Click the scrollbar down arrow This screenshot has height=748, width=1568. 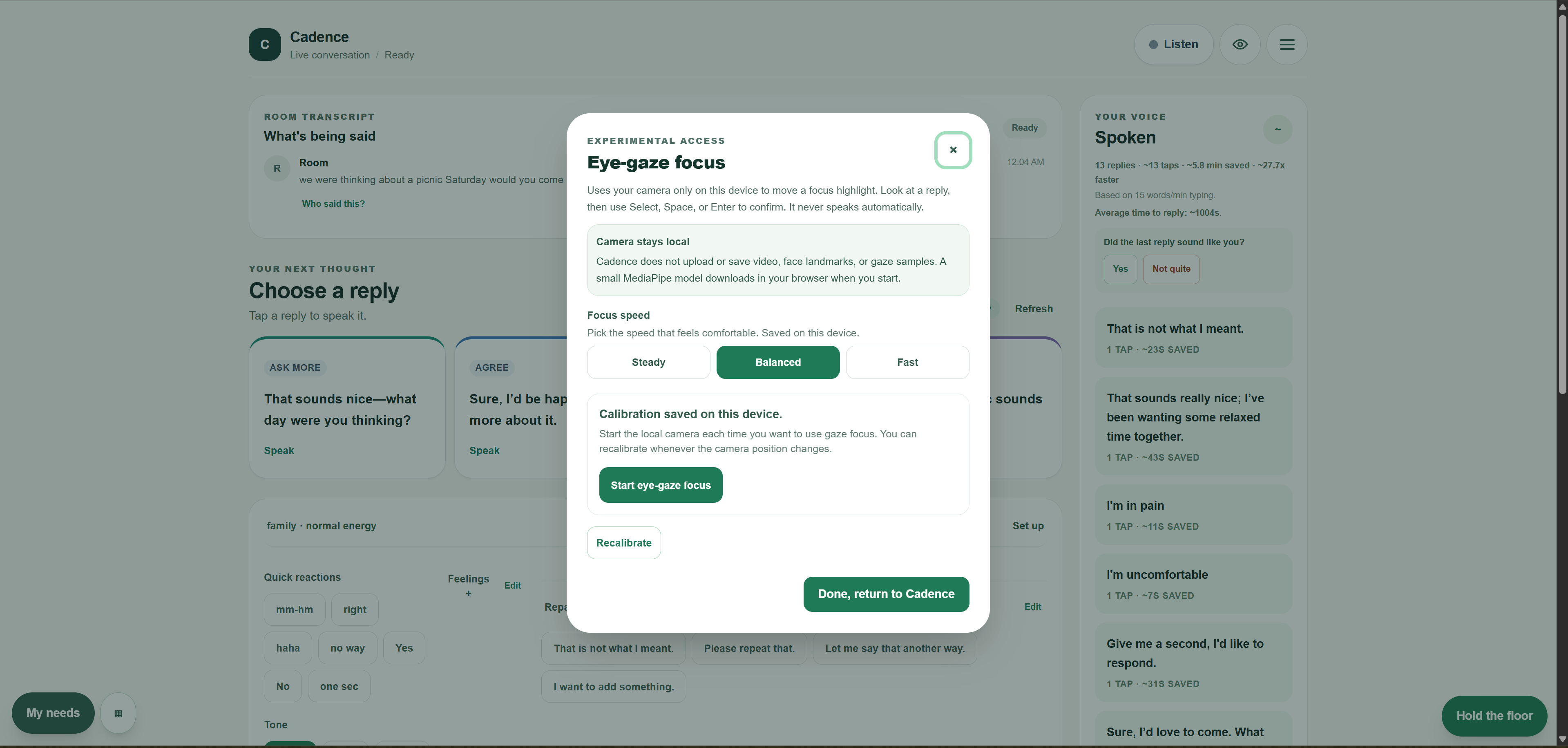click(x=1562, y=739)
